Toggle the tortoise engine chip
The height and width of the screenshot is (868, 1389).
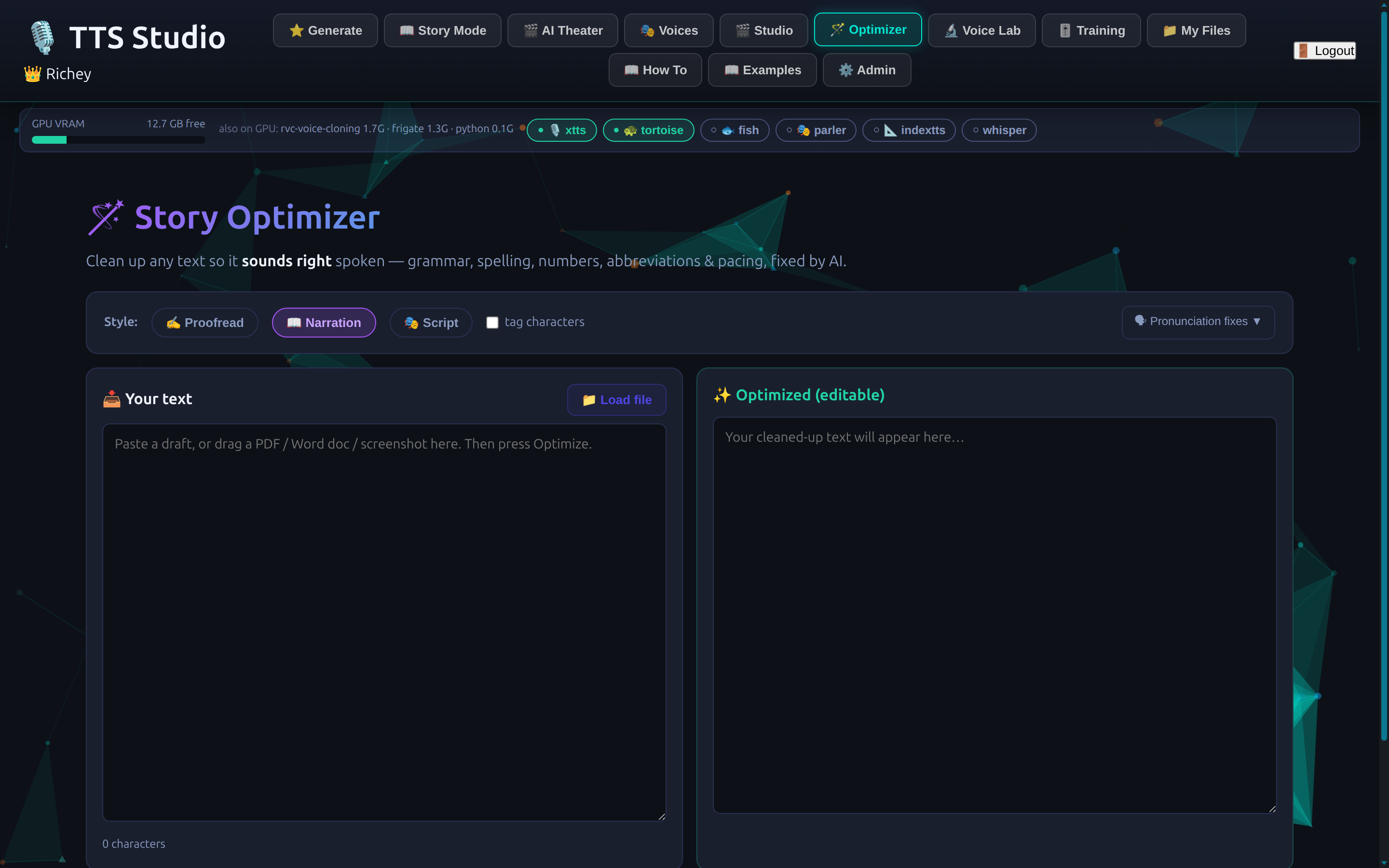[x=648, y=130]
